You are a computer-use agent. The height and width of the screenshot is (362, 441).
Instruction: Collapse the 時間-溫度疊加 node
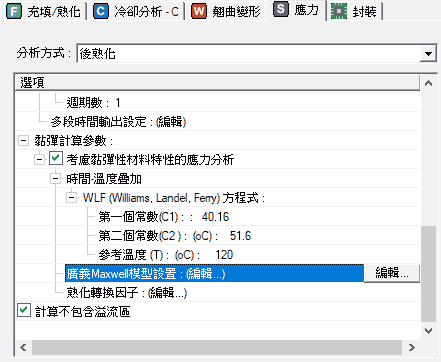tap(55, 179)
